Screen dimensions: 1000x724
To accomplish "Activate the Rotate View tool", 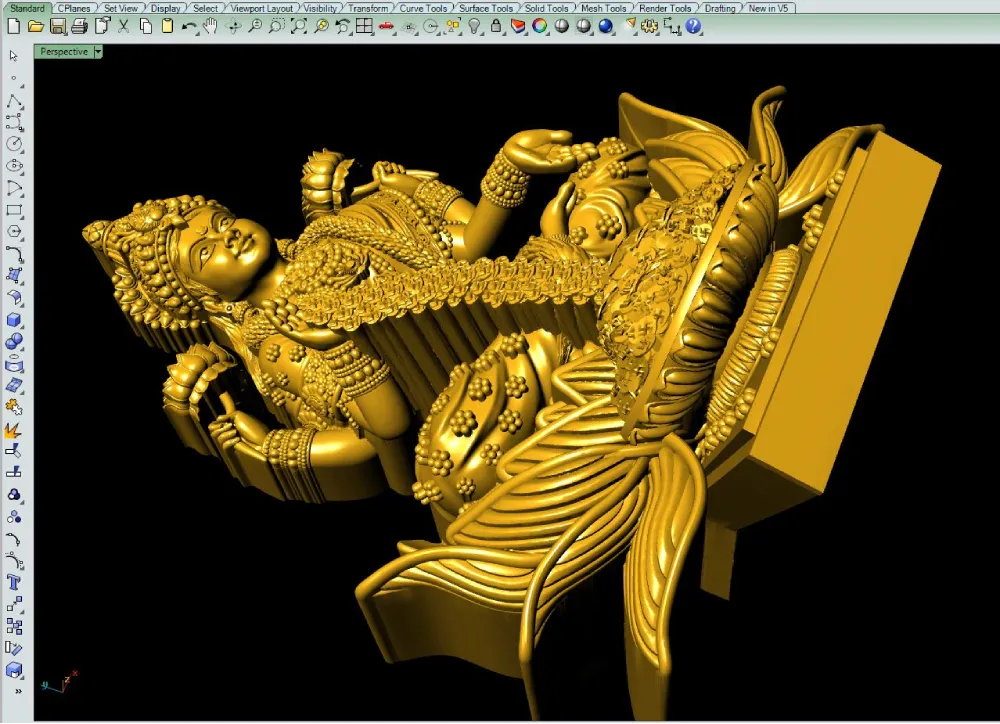I will [x=233, y=26].
